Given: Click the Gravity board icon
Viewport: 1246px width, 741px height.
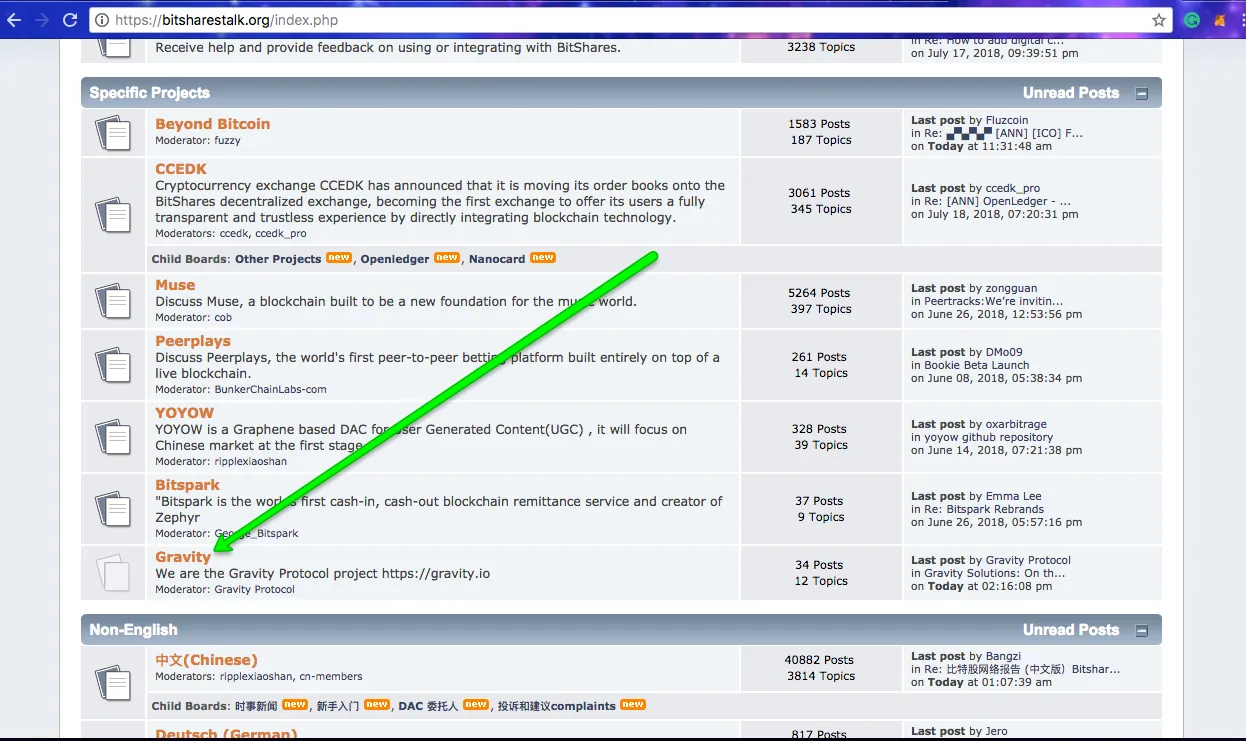Looking at the screenshot, I should 113,572.
